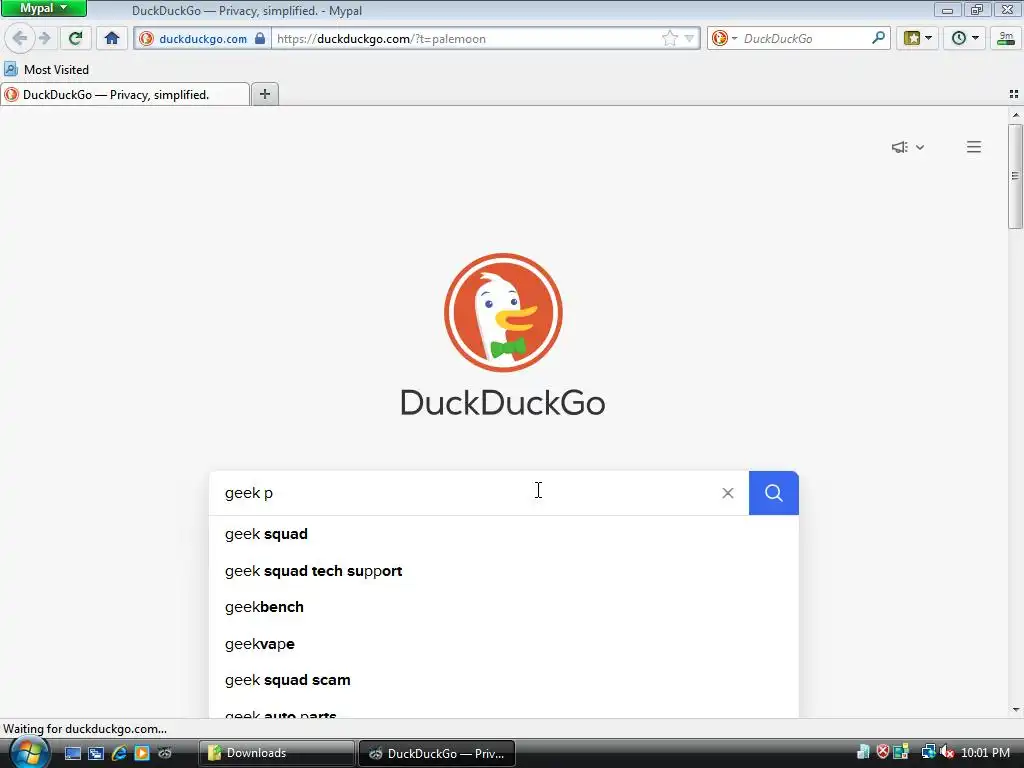The width and height of the screenshot is (1024, 768).
Task: Click the DuckDuckGo duck logo
Action: (503, 312)
